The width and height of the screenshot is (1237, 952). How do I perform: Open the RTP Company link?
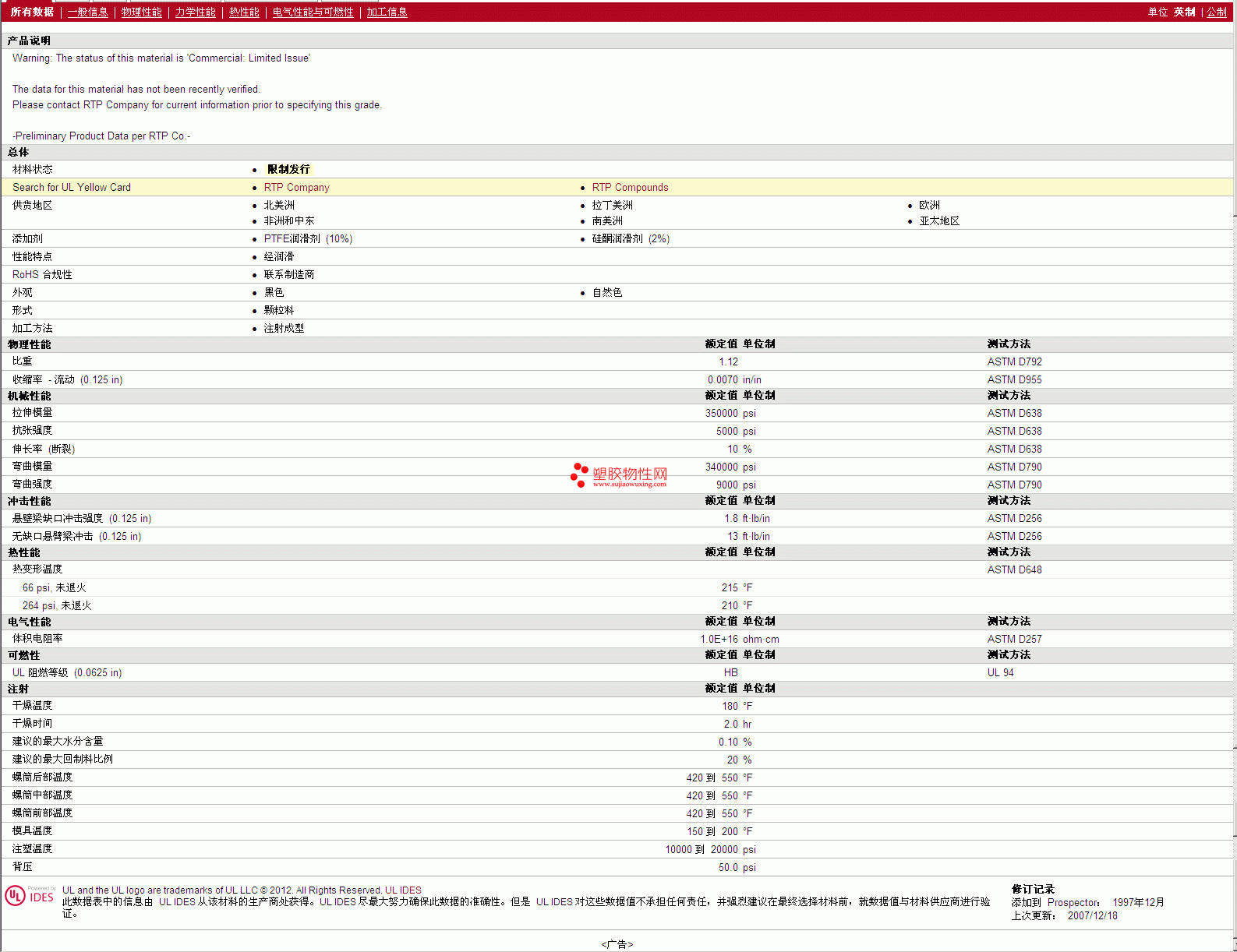point(296,188)
